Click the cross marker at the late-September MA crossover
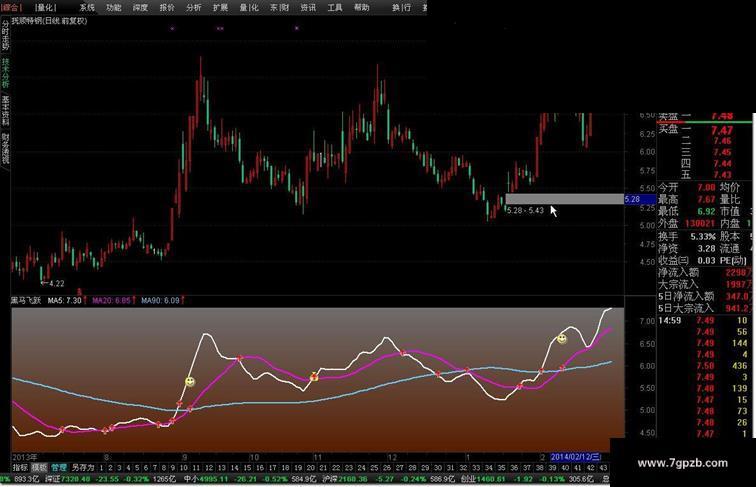Viewport: 756px width, 487px height. tap(239, 358)
